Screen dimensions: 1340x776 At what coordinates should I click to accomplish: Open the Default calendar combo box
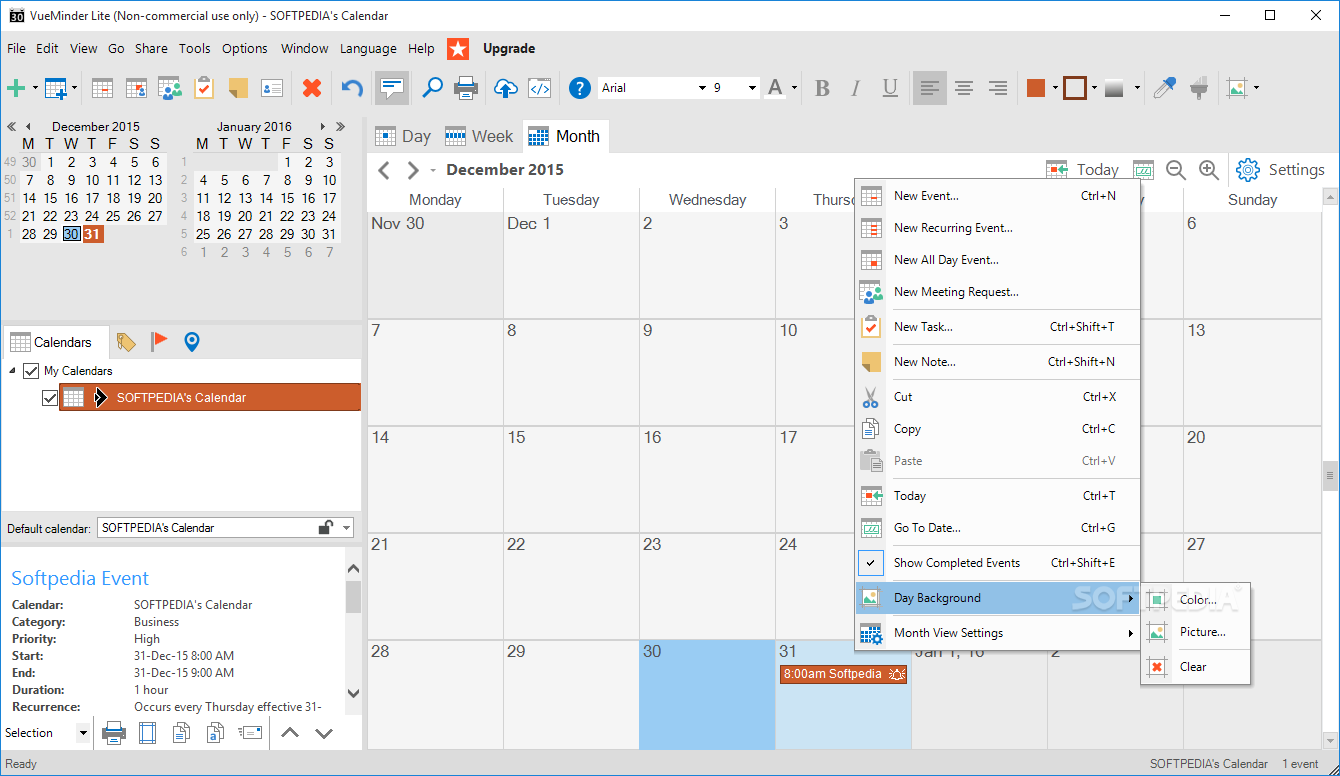pyautogui.click(x=226, y=528)
